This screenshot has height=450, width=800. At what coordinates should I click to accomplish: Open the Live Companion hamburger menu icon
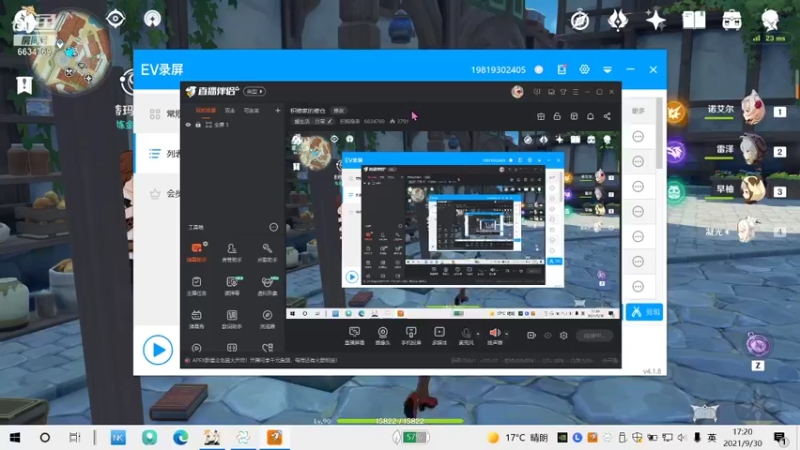click(576, 92)
